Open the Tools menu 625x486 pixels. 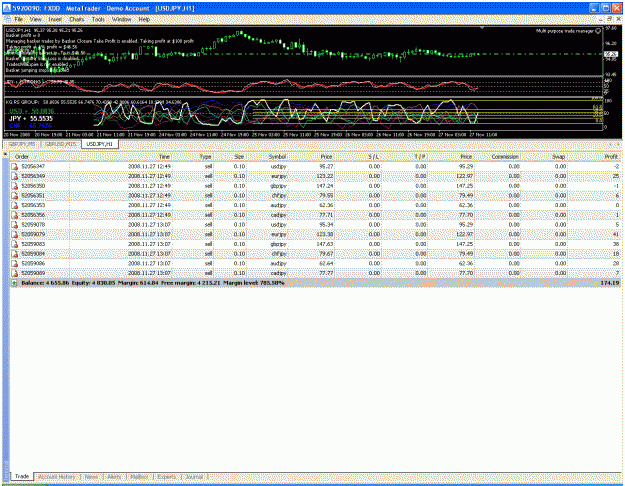tap(98, 19)
